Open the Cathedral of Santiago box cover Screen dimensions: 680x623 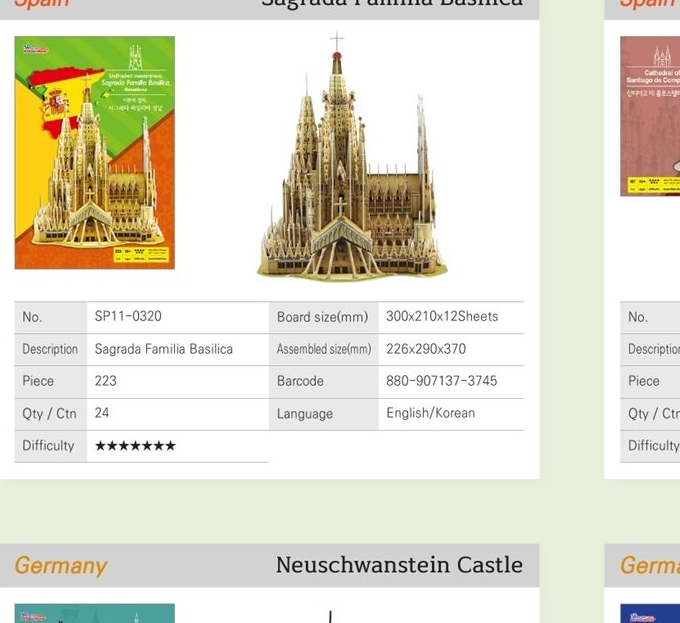650,116
